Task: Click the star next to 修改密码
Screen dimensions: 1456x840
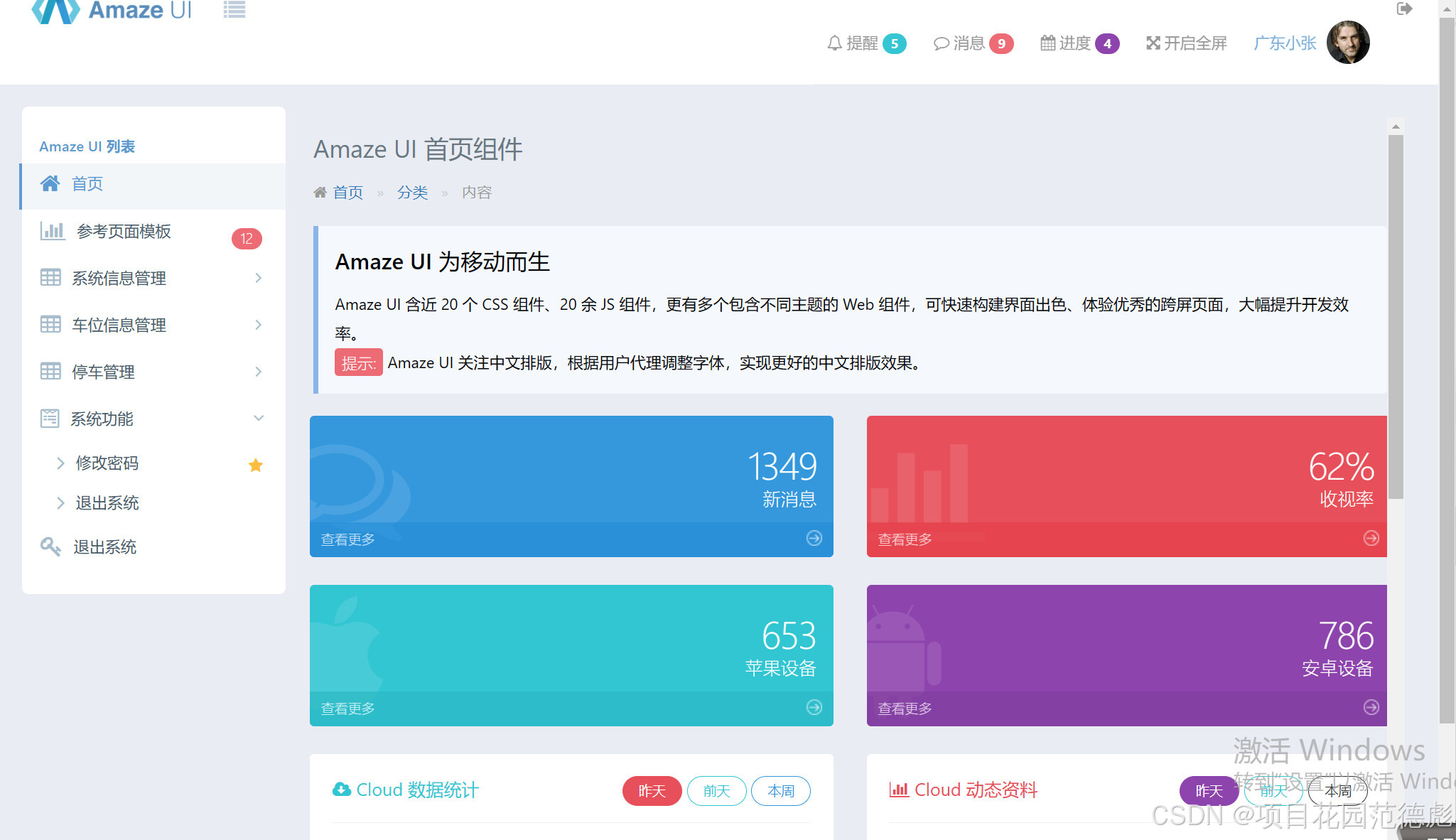Action: pos(256,465)
